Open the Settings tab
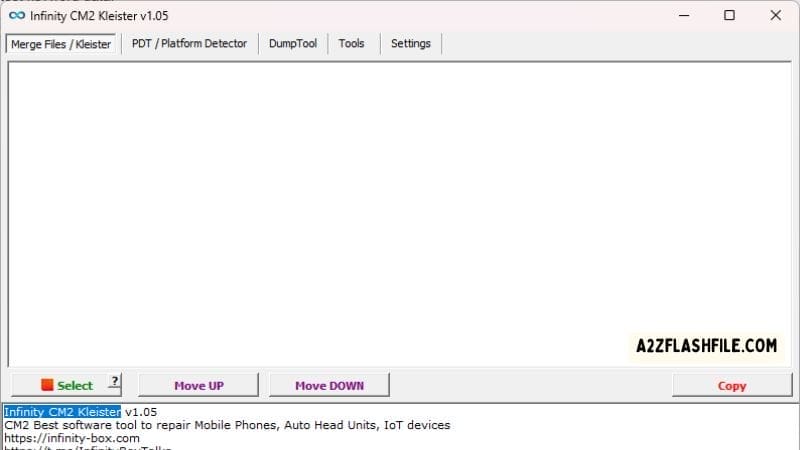Screen dimensions: 800x450 (x=411, y=44)
